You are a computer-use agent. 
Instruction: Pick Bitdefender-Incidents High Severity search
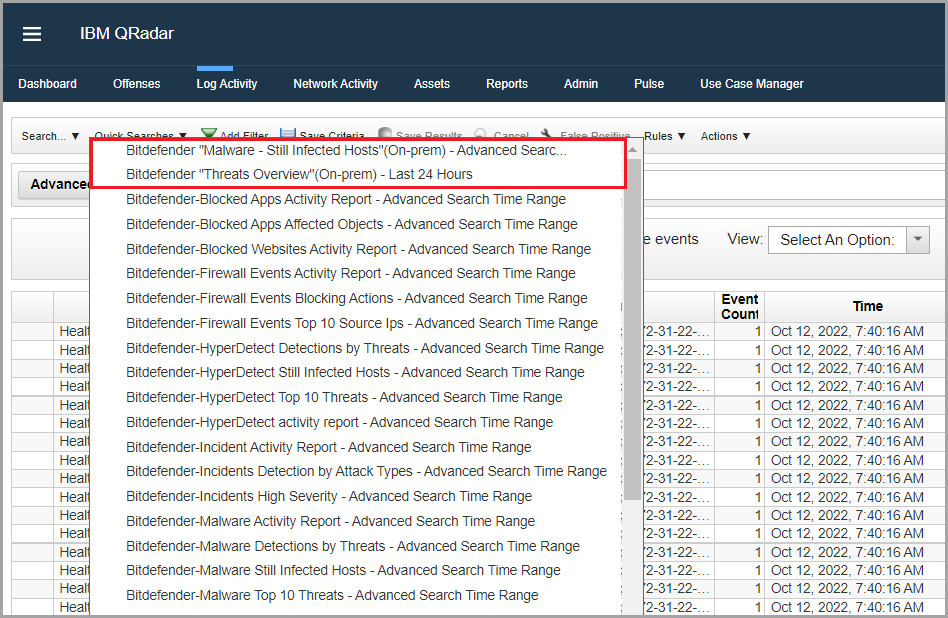pos(328,496)
